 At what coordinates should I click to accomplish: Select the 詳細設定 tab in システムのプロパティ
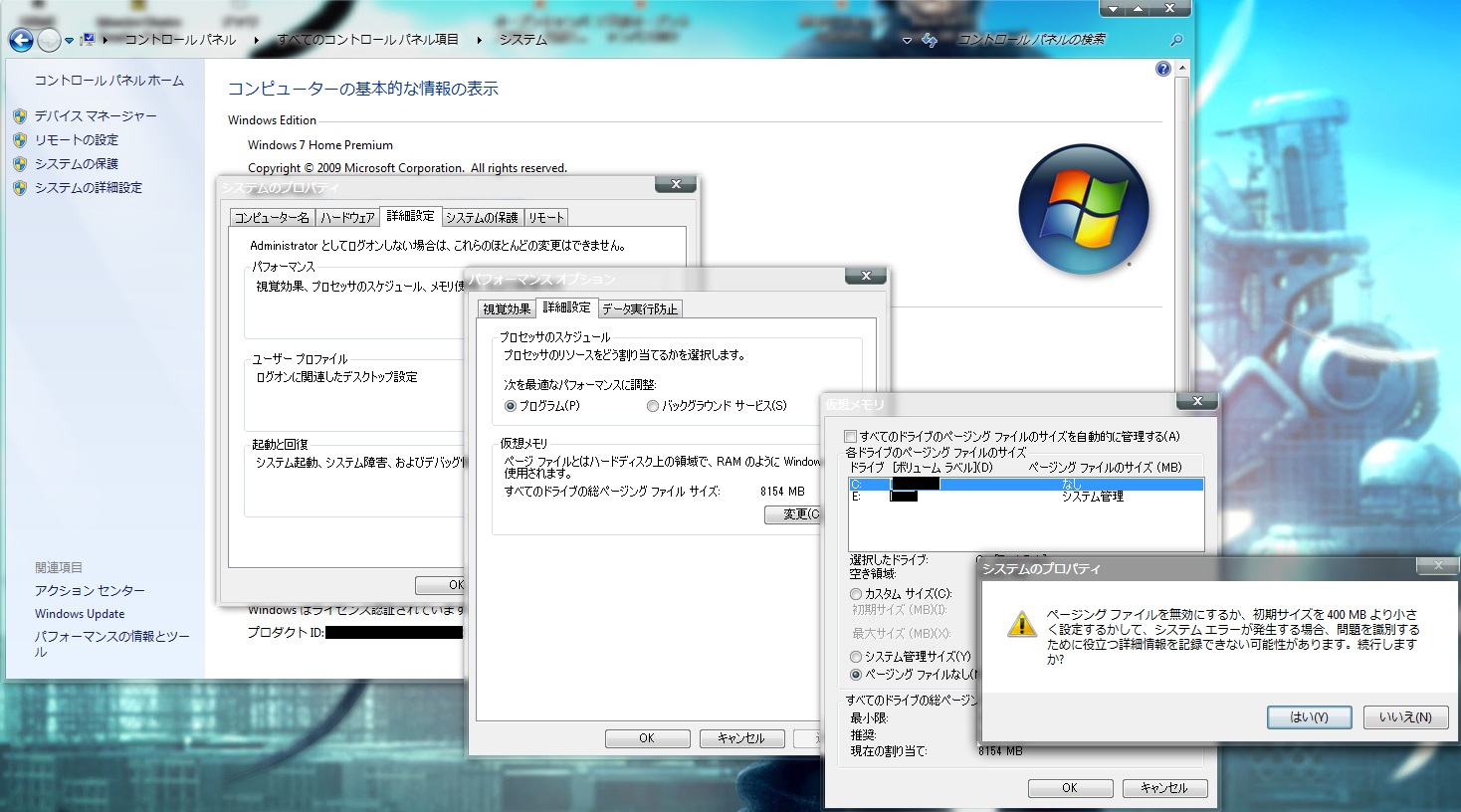pyautogui.click(x=410, y=216)
